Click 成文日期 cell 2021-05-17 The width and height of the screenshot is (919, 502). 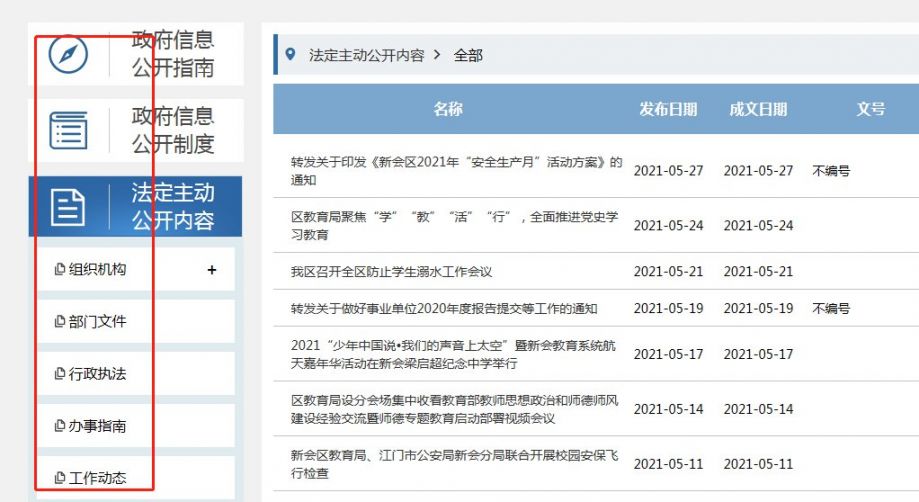pyautogui.click(x=758, y=354)
